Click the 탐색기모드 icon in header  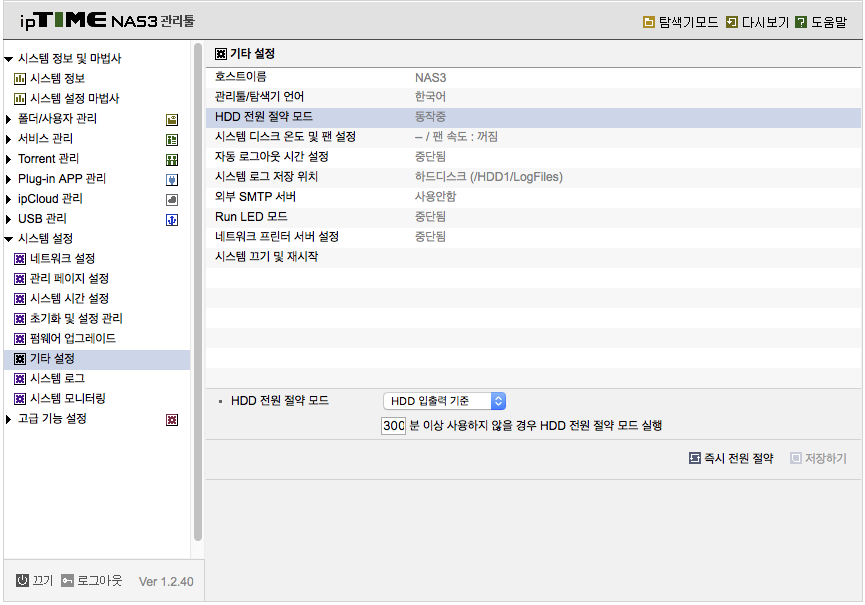(649, 22)
